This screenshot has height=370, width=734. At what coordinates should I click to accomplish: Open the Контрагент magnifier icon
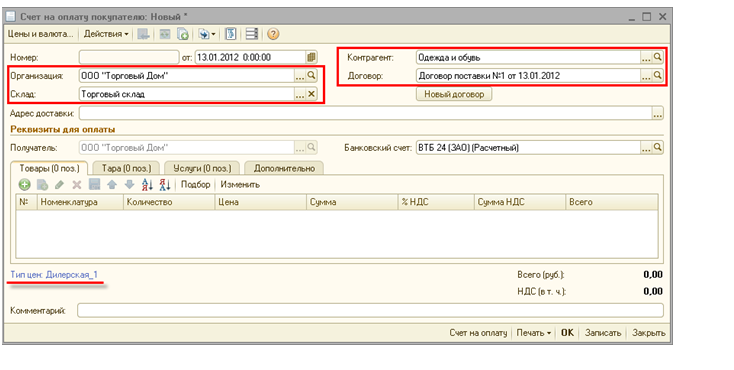tap(658, 58)
